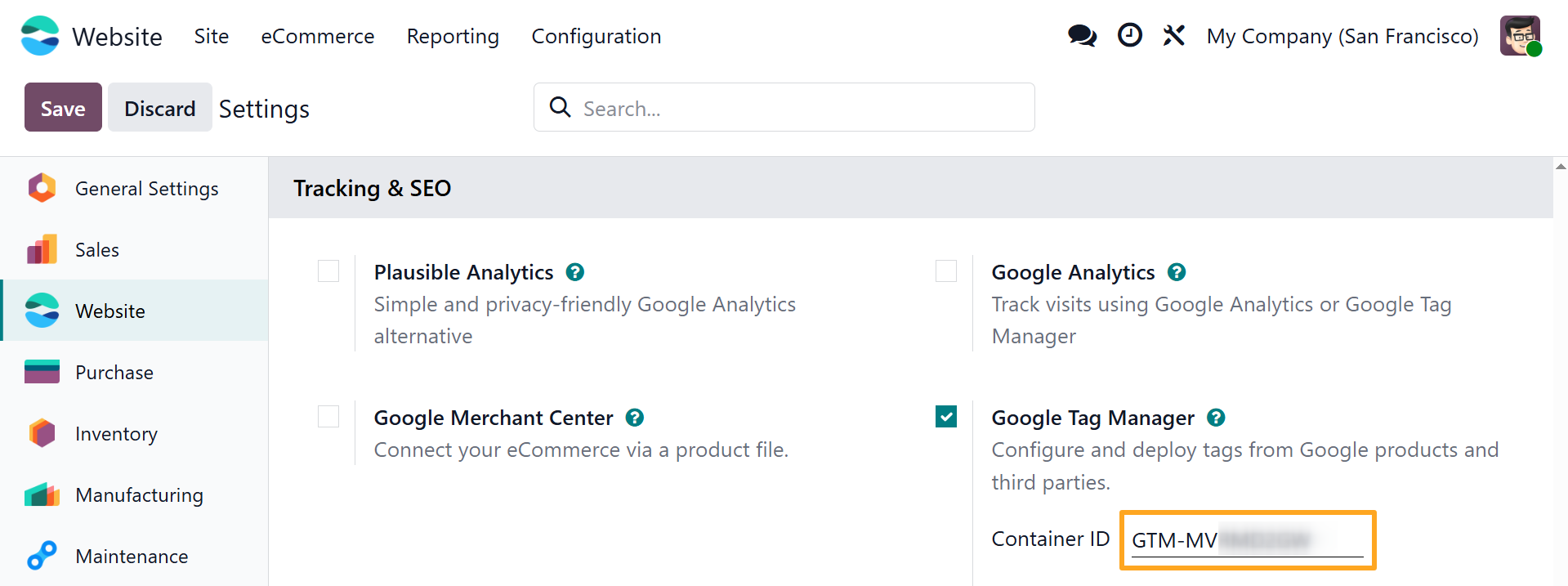
Task: Switch company via My Company (San Francisco)
Action: 1342,37
